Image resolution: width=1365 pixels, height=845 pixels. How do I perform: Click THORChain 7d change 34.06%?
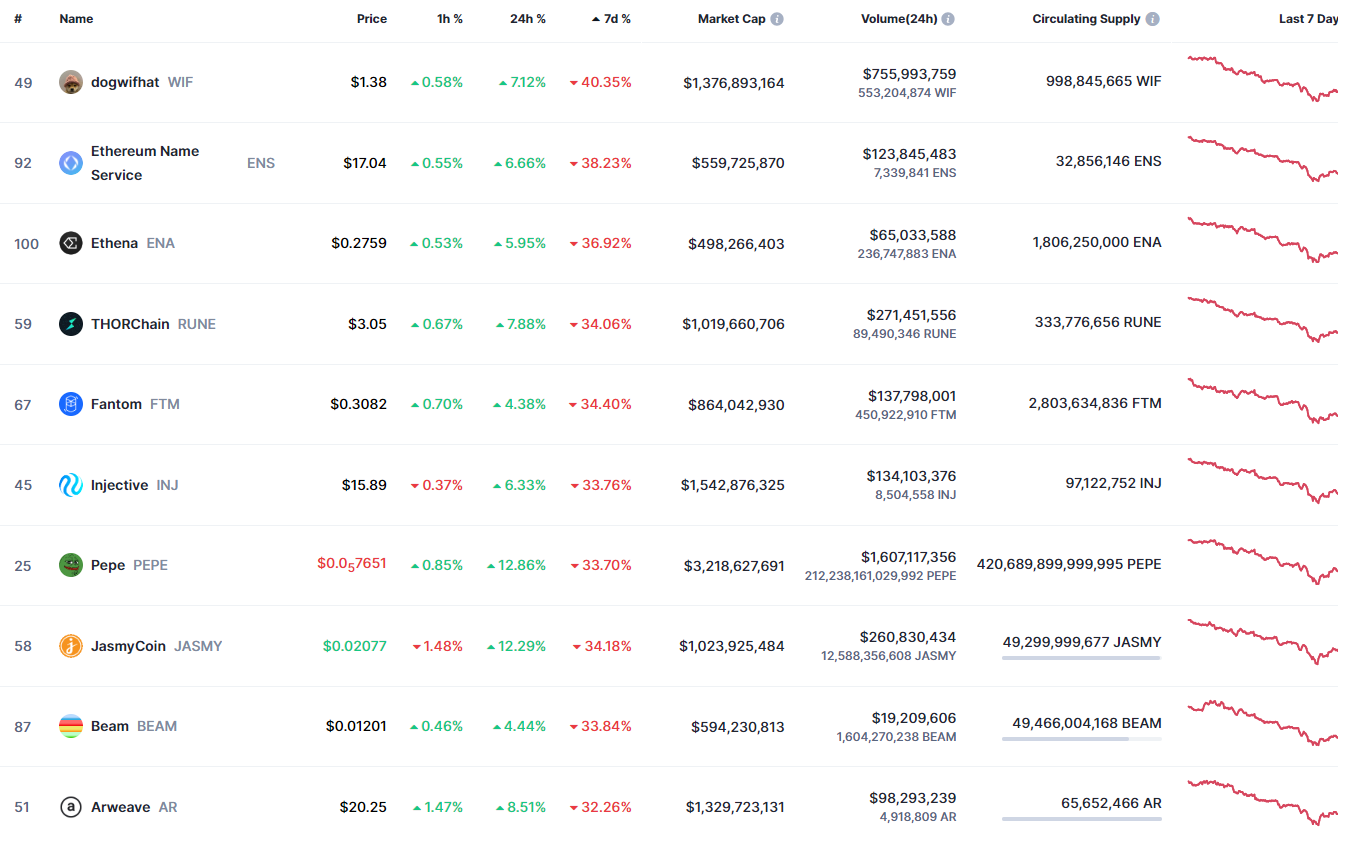[600, 324]
